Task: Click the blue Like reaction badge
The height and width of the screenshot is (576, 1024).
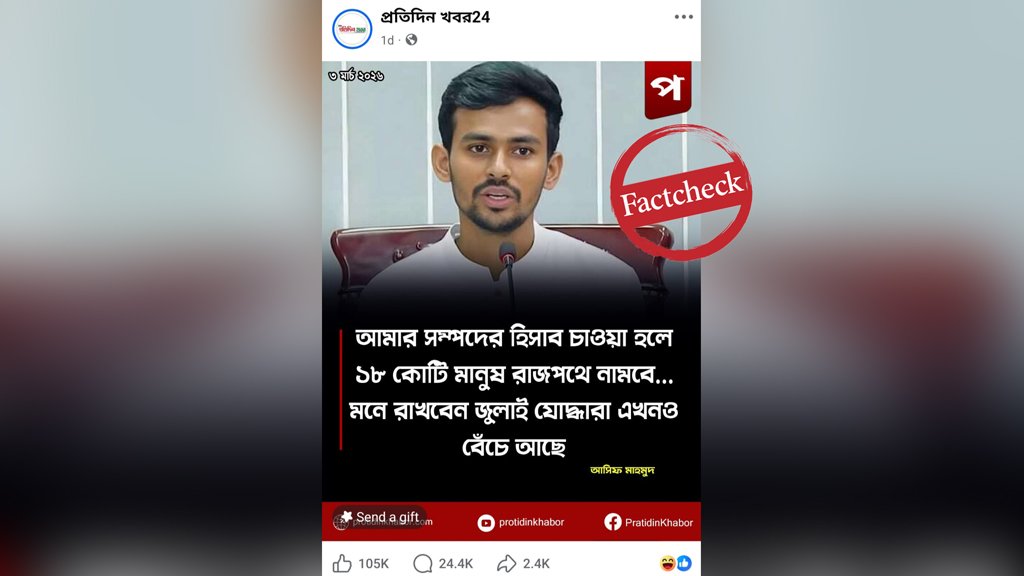Action: [684, 563]
